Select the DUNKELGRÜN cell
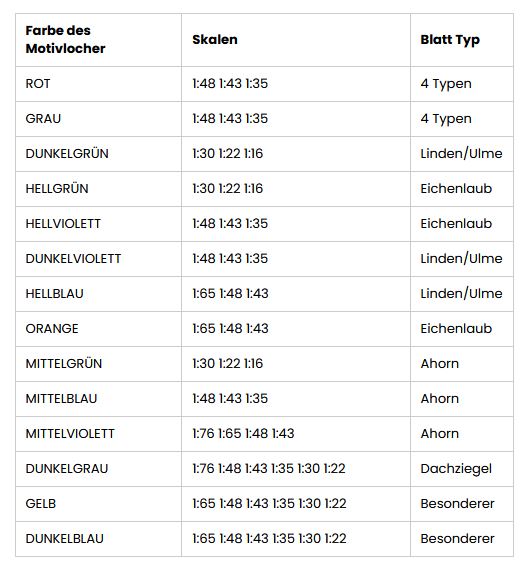The width and height of the screenshot is (530, 566). [67, 154]
